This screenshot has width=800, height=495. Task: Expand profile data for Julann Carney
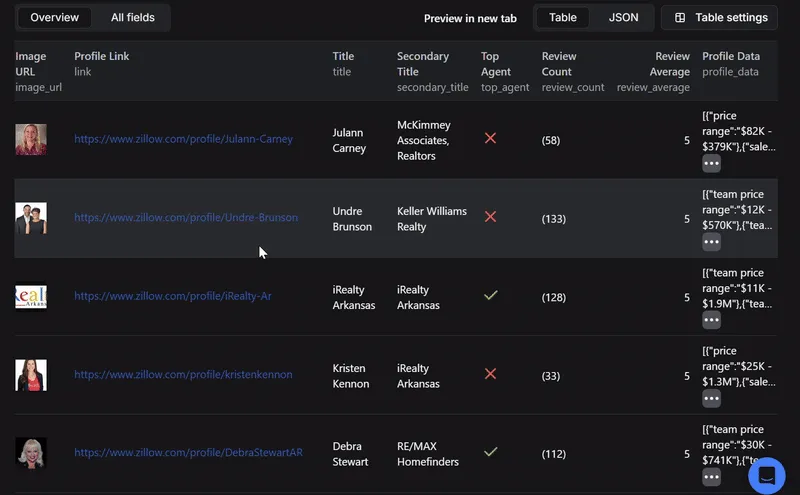[x=711, y=163]
